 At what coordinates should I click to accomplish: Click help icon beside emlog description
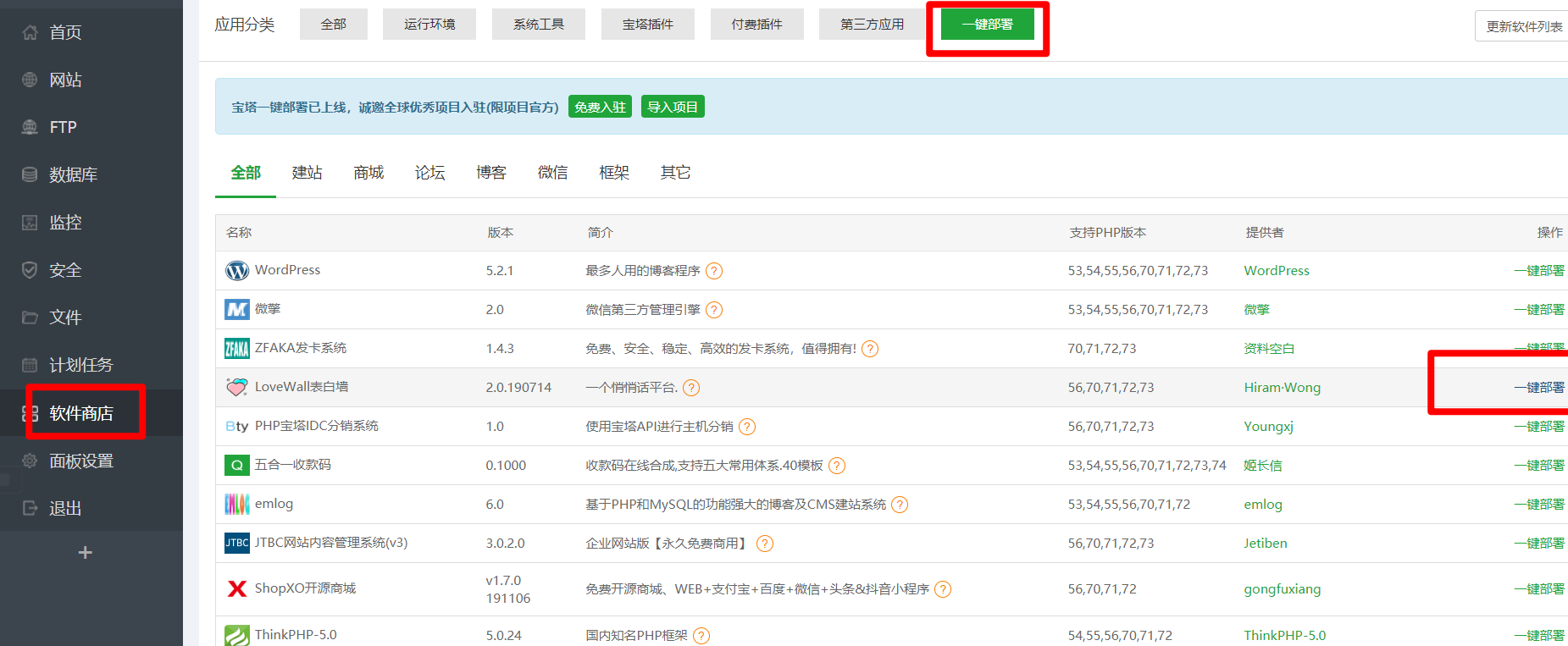pos(900,505)
